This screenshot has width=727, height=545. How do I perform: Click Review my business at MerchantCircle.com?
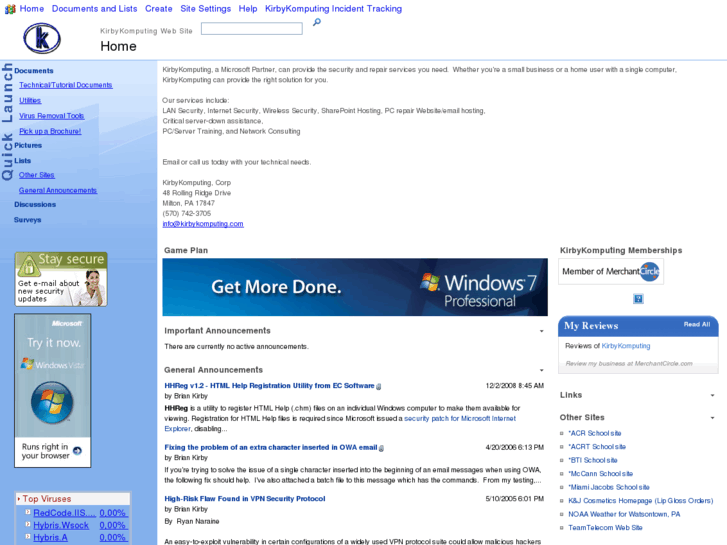pos(629,364)
